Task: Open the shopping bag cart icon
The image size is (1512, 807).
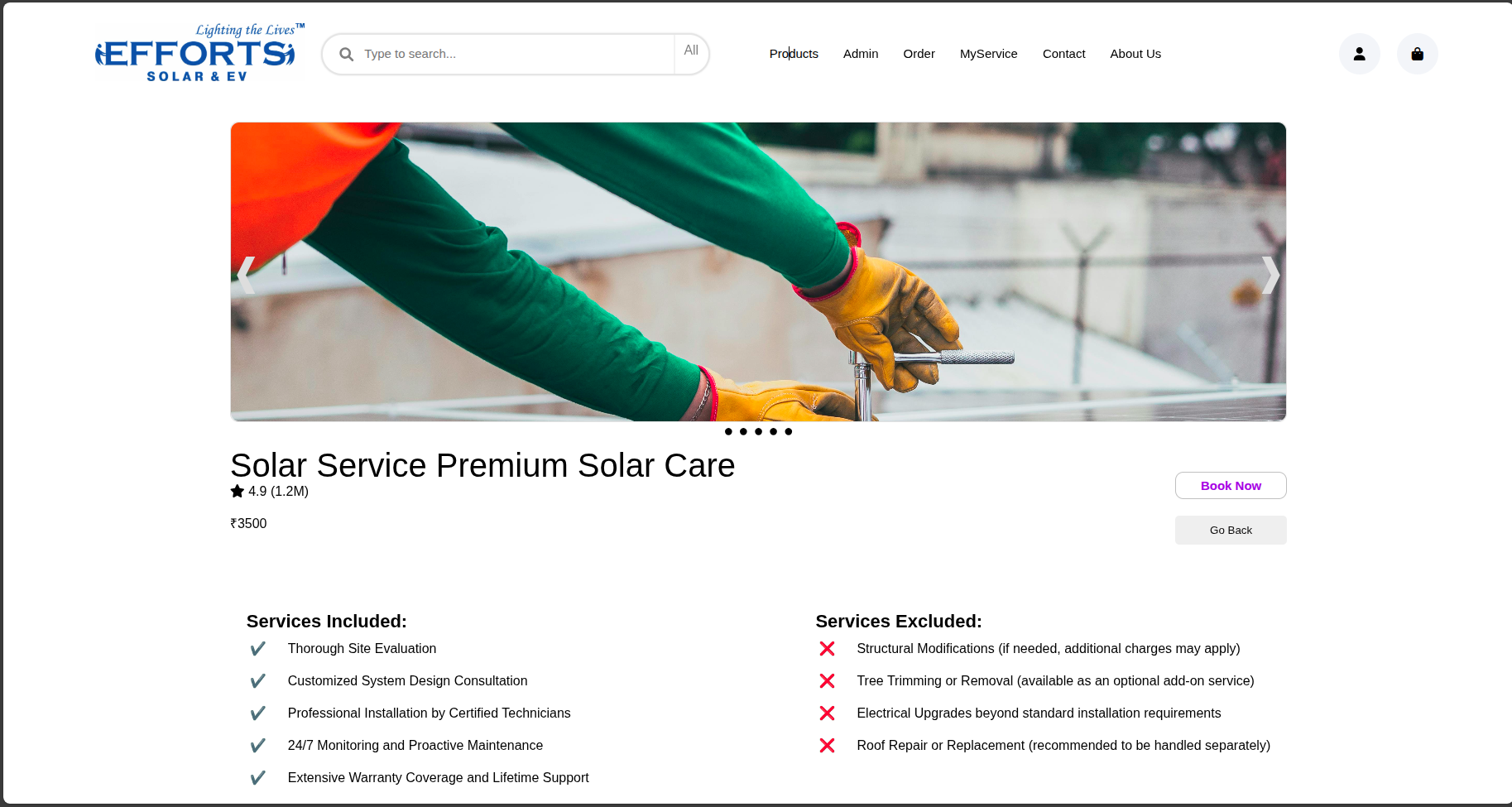Action: click(x=1417, y=54)
